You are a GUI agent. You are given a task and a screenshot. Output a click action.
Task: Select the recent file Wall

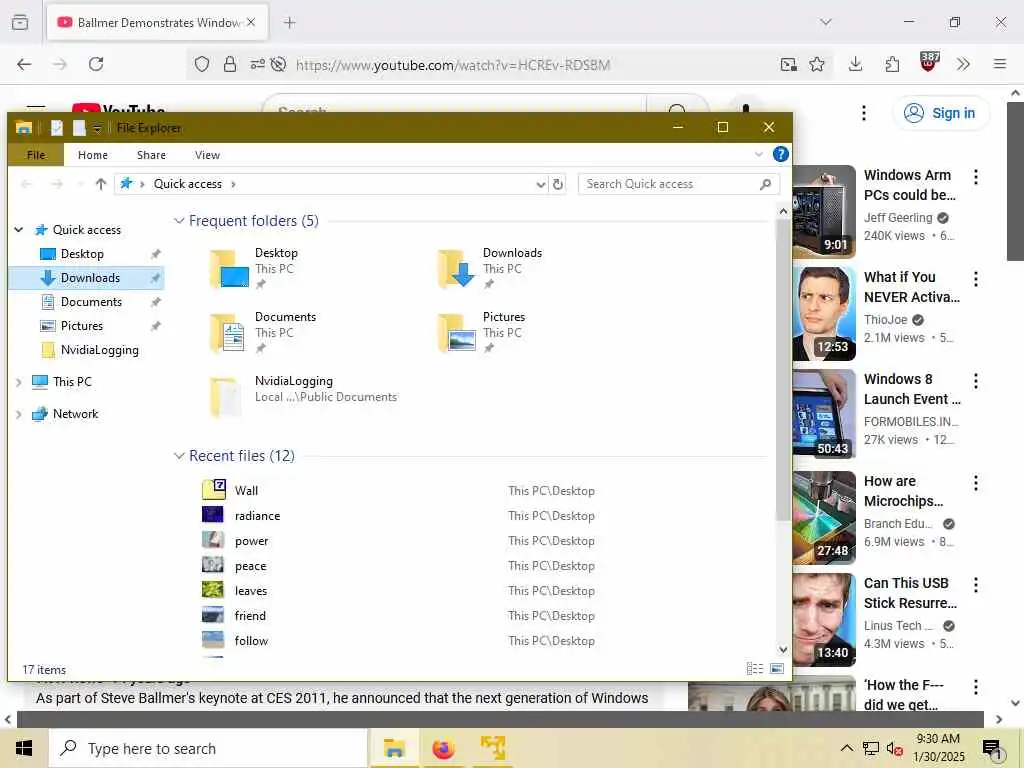point(246,490)
